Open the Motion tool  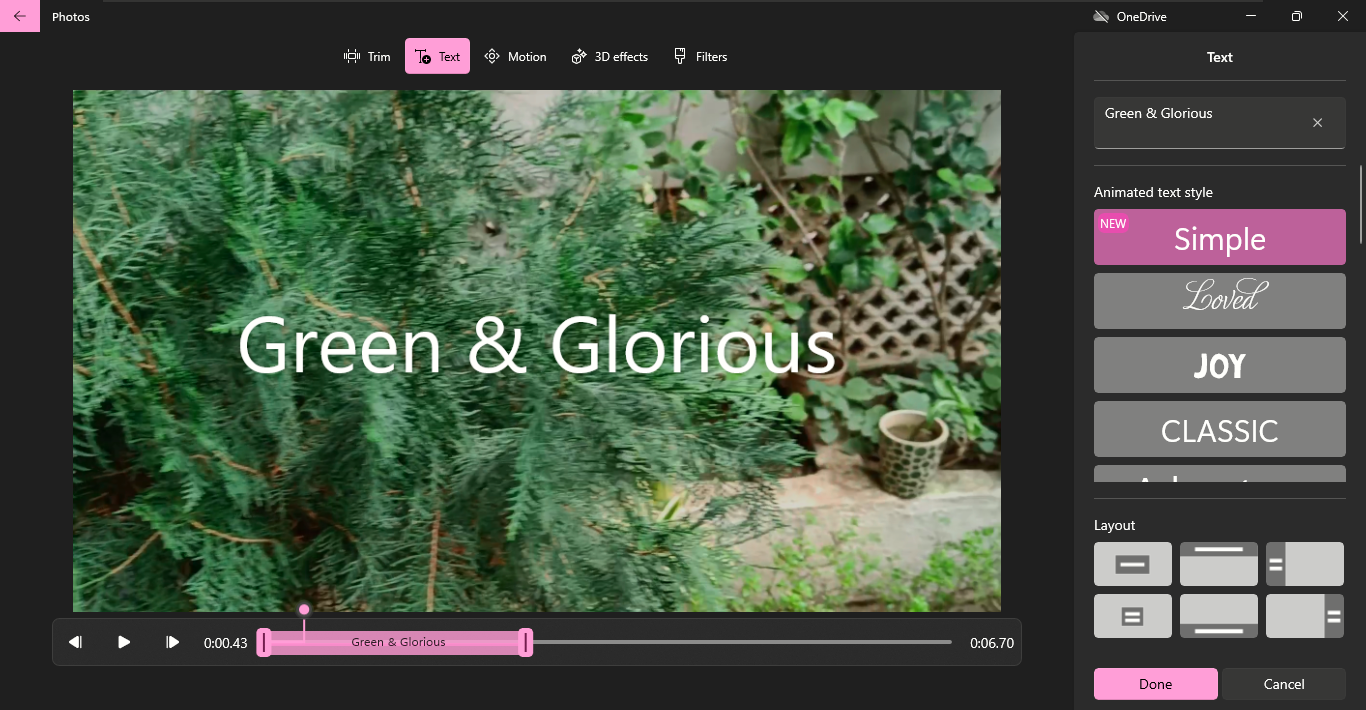pos(515,56)
